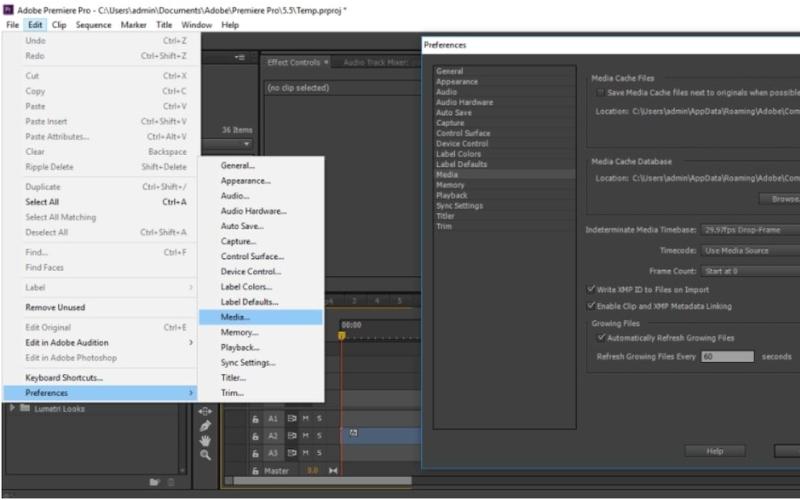This screenshot has height=500, width=800.
Task: Solo audio track A1
Action: [319, 419]
